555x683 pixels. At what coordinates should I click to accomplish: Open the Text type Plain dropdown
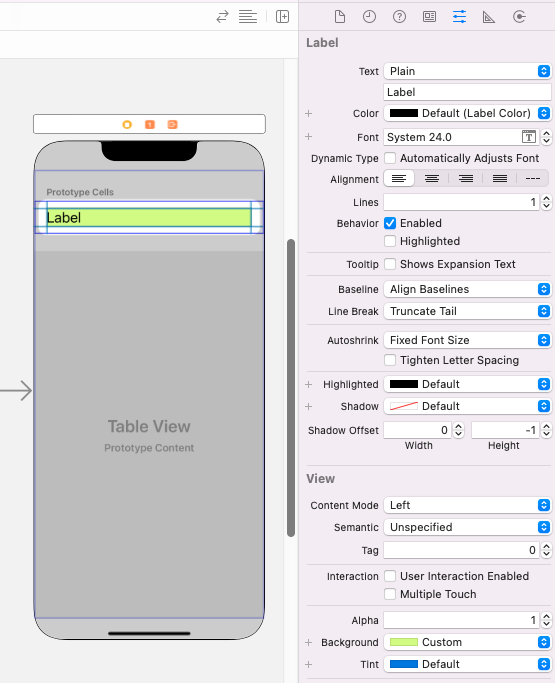pyautogui.click(x=467, y=71)
